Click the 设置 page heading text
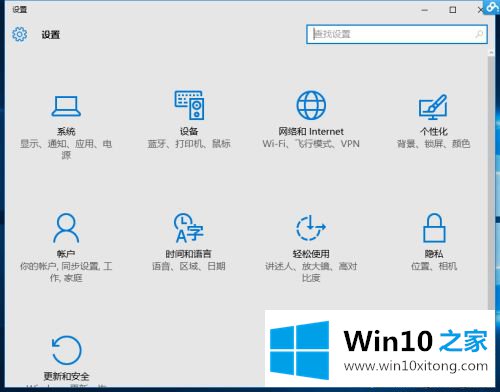The image size is (500, 392). 51,34
